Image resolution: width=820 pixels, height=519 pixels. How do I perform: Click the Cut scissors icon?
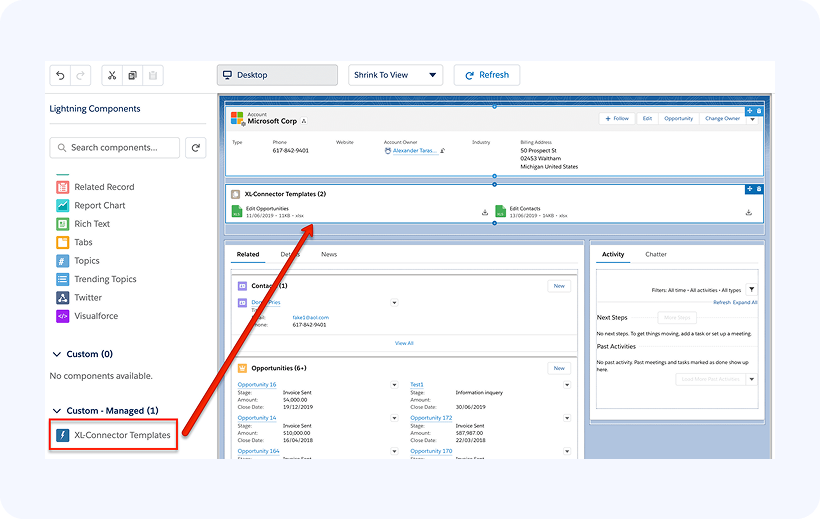click(112, 75)
